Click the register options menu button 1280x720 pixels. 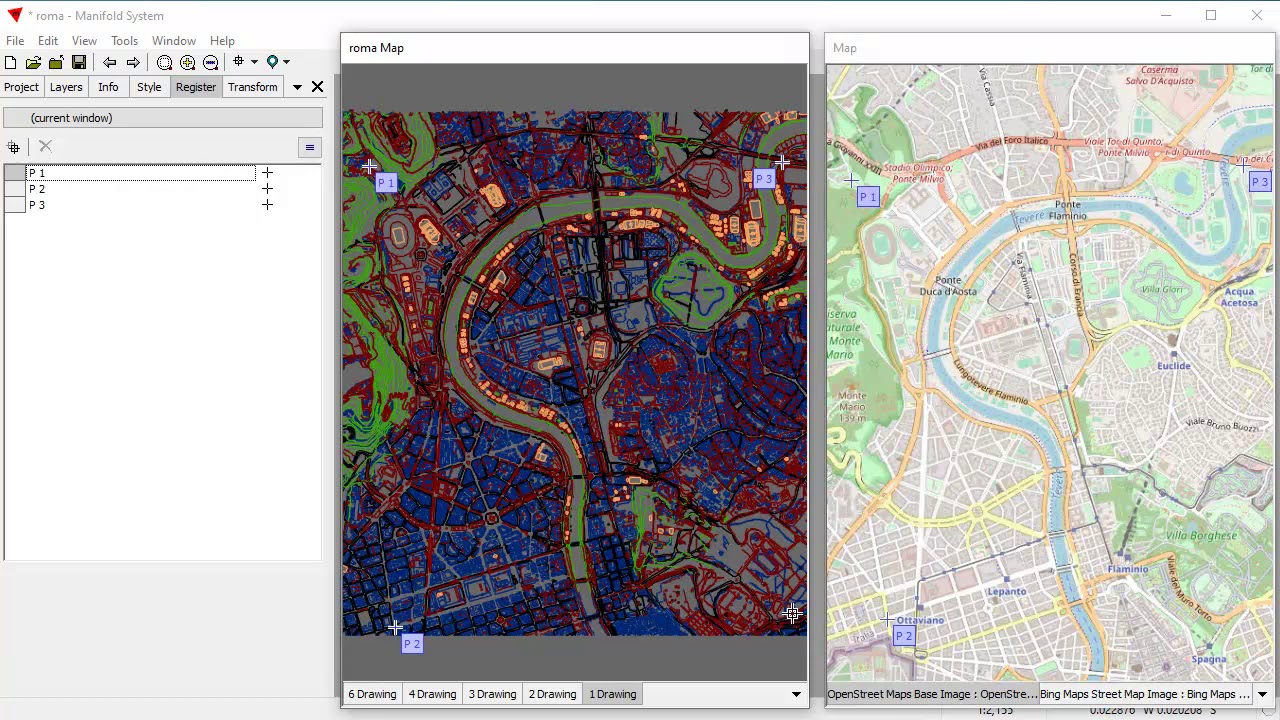[310, 148]
